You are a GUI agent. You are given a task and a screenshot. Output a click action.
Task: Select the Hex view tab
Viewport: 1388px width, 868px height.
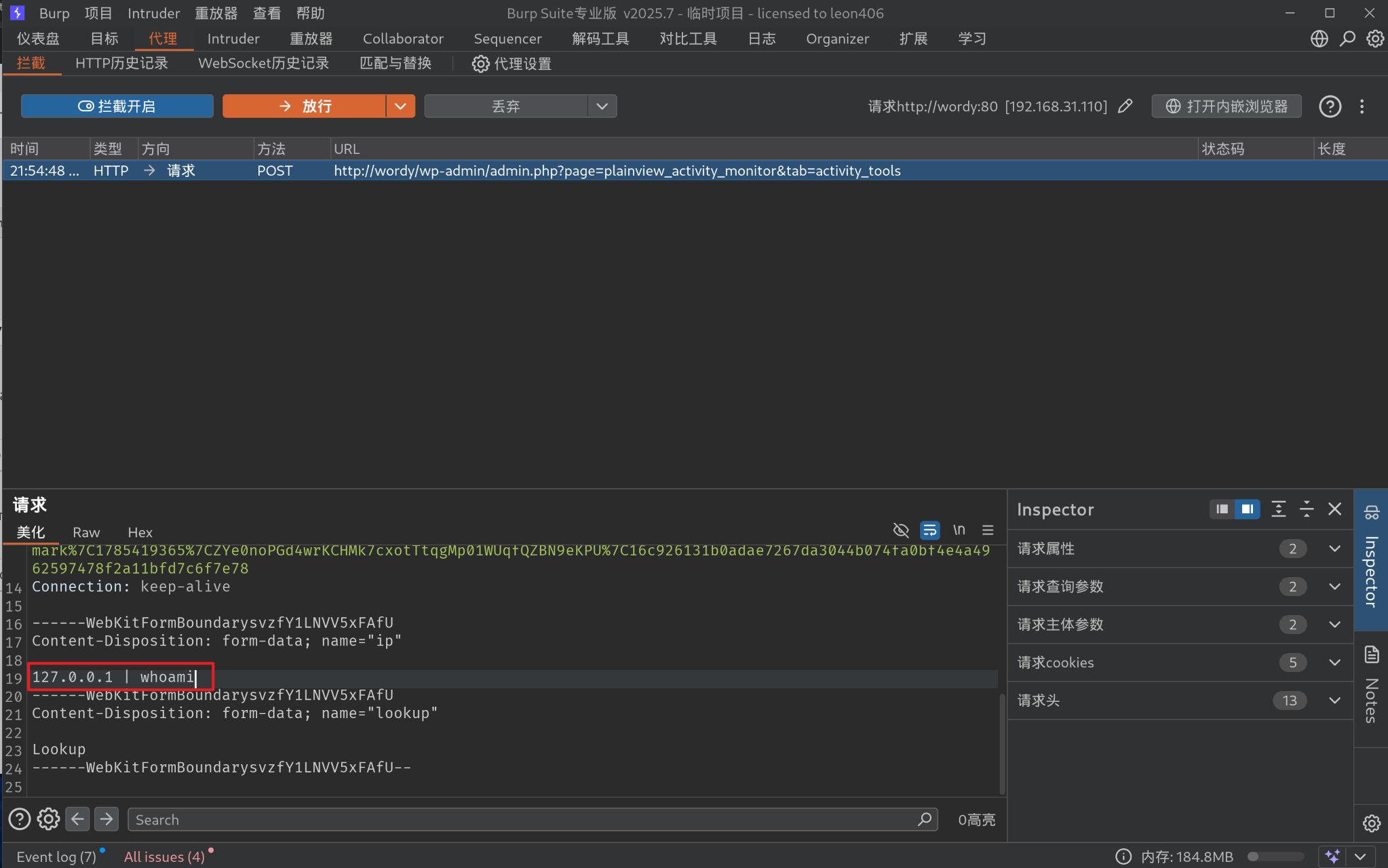140,532
